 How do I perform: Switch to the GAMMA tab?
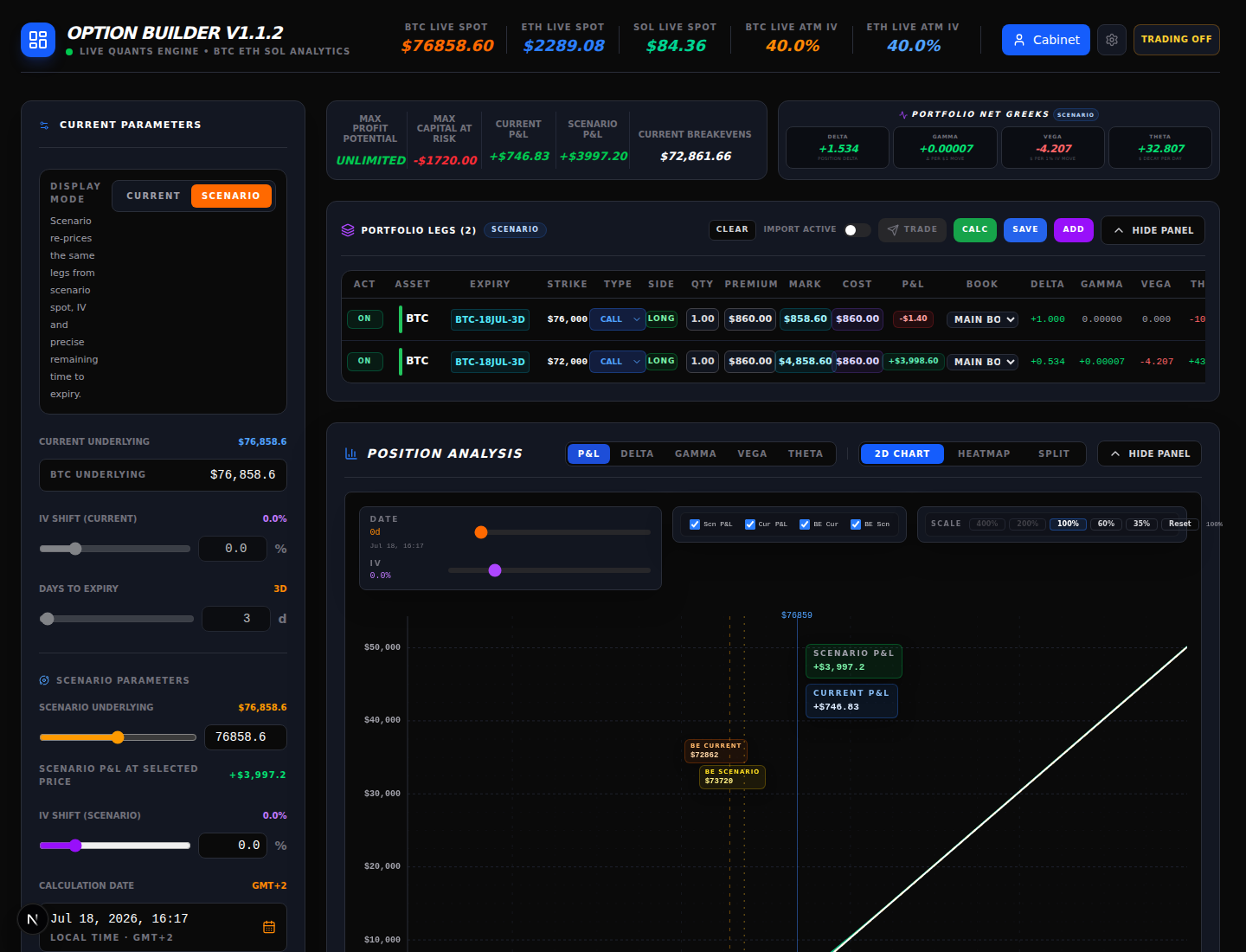pyautogui.click(x=696, y=453)
